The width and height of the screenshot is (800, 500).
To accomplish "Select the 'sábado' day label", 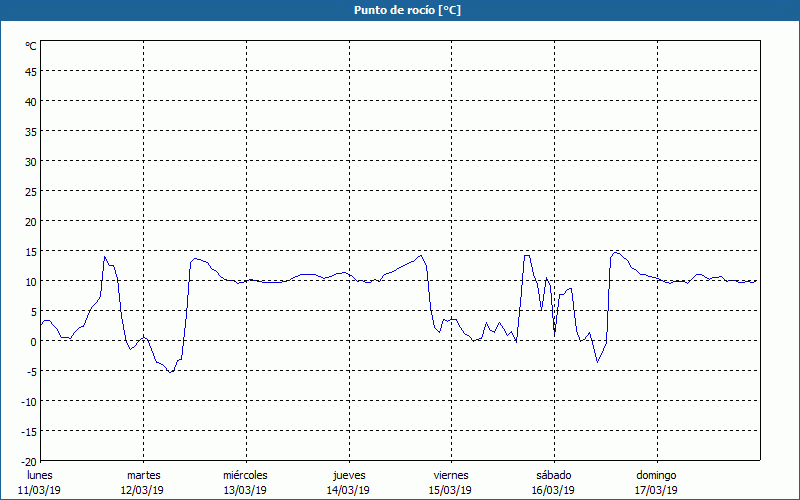I will click(553, 475).
